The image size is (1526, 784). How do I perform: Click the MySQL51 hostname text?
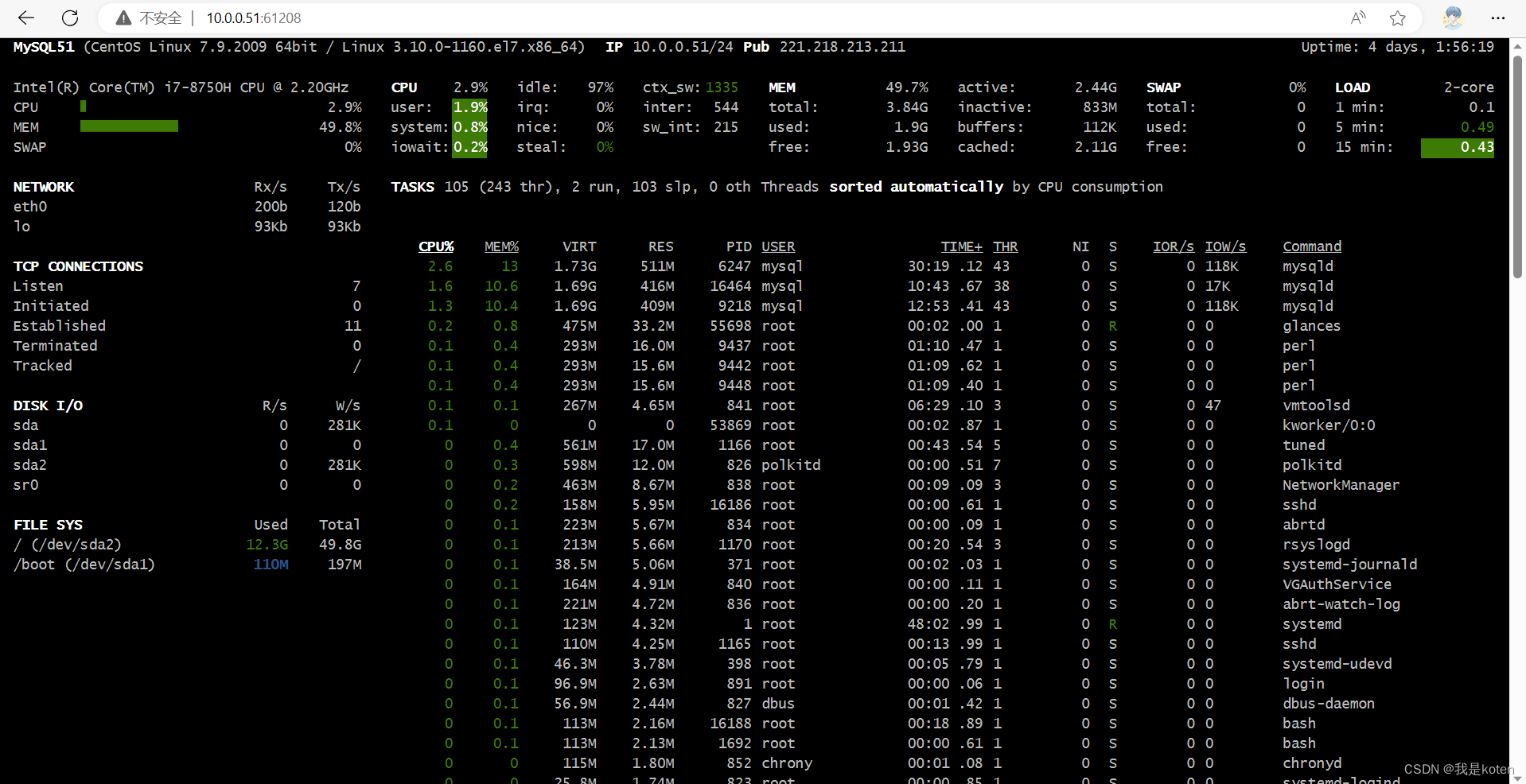[44, 47]
